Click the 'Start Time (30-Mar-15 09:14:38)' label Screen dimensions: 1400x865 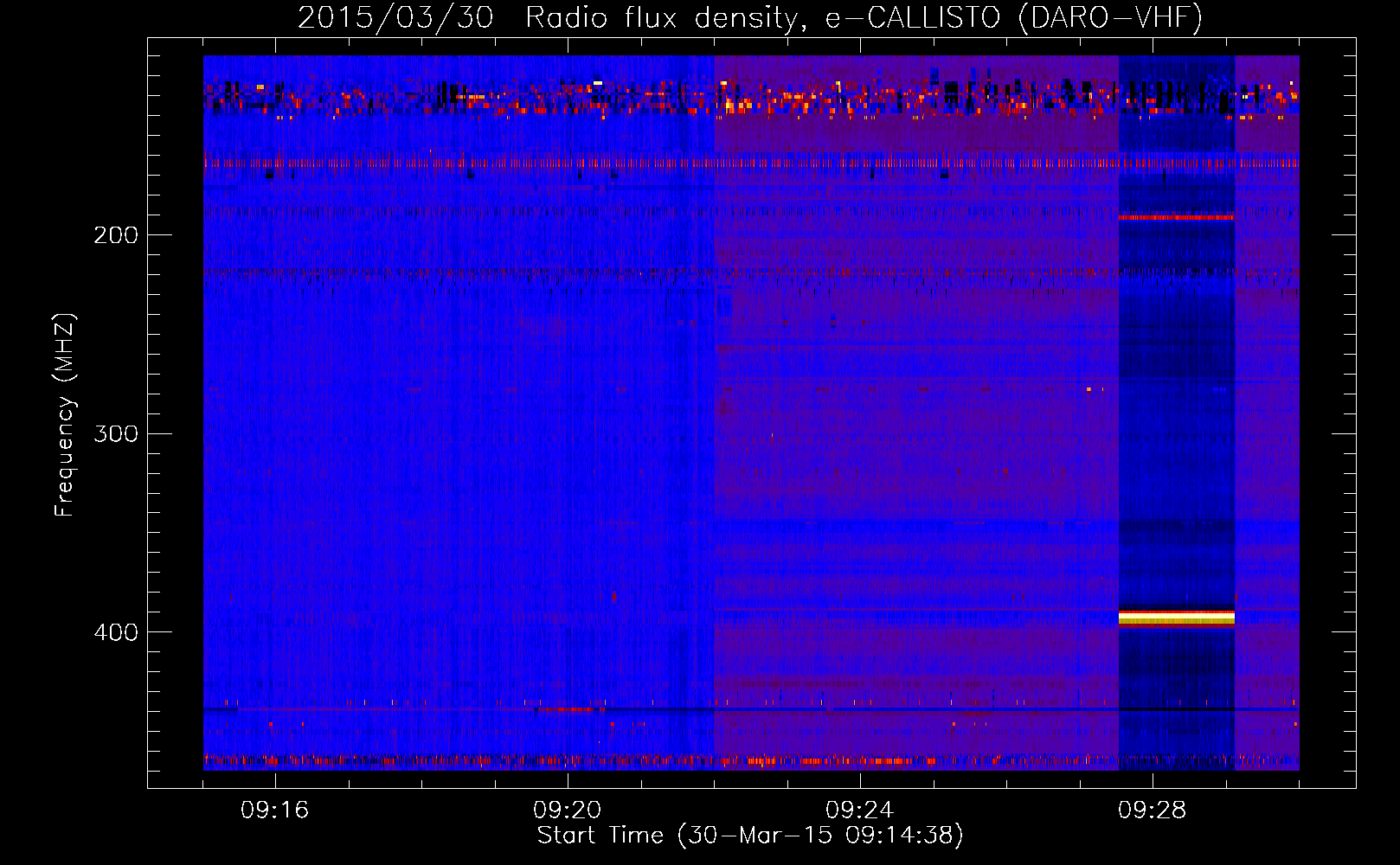(x=750, y=836)
